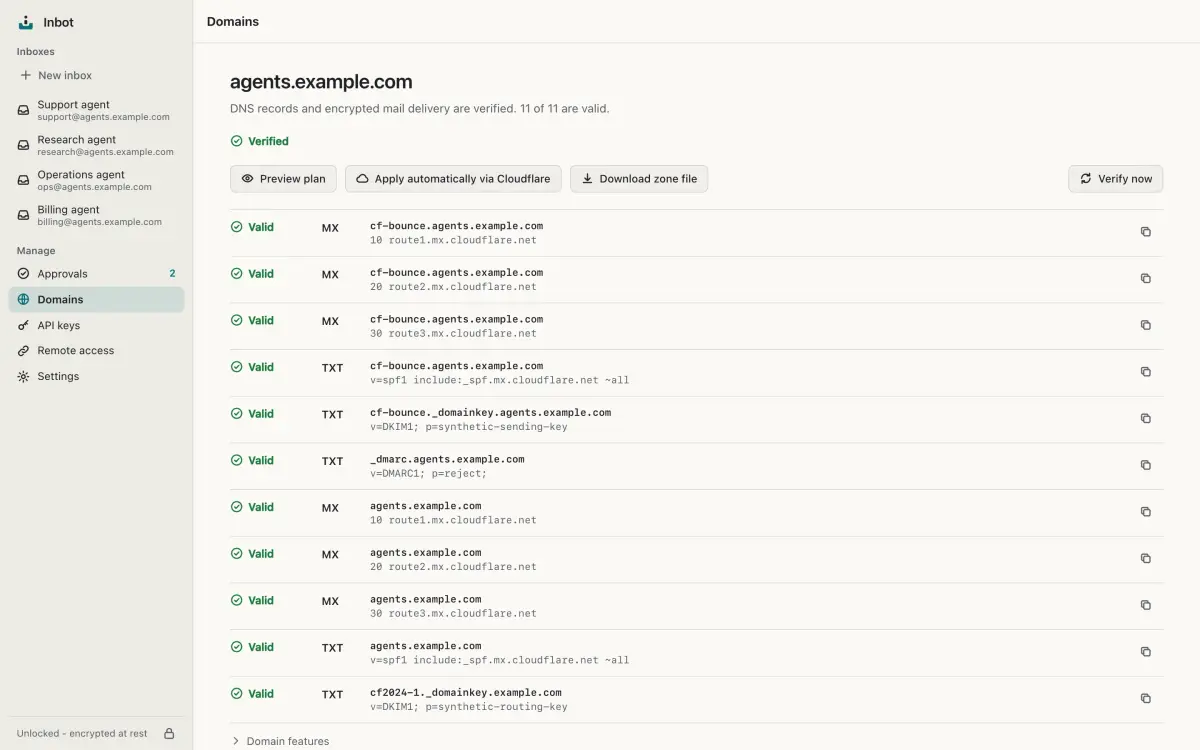The width and height of the screenshot is (1200, 750).
Task: Select Domains in the sidebar
Action: coord(96,300)
